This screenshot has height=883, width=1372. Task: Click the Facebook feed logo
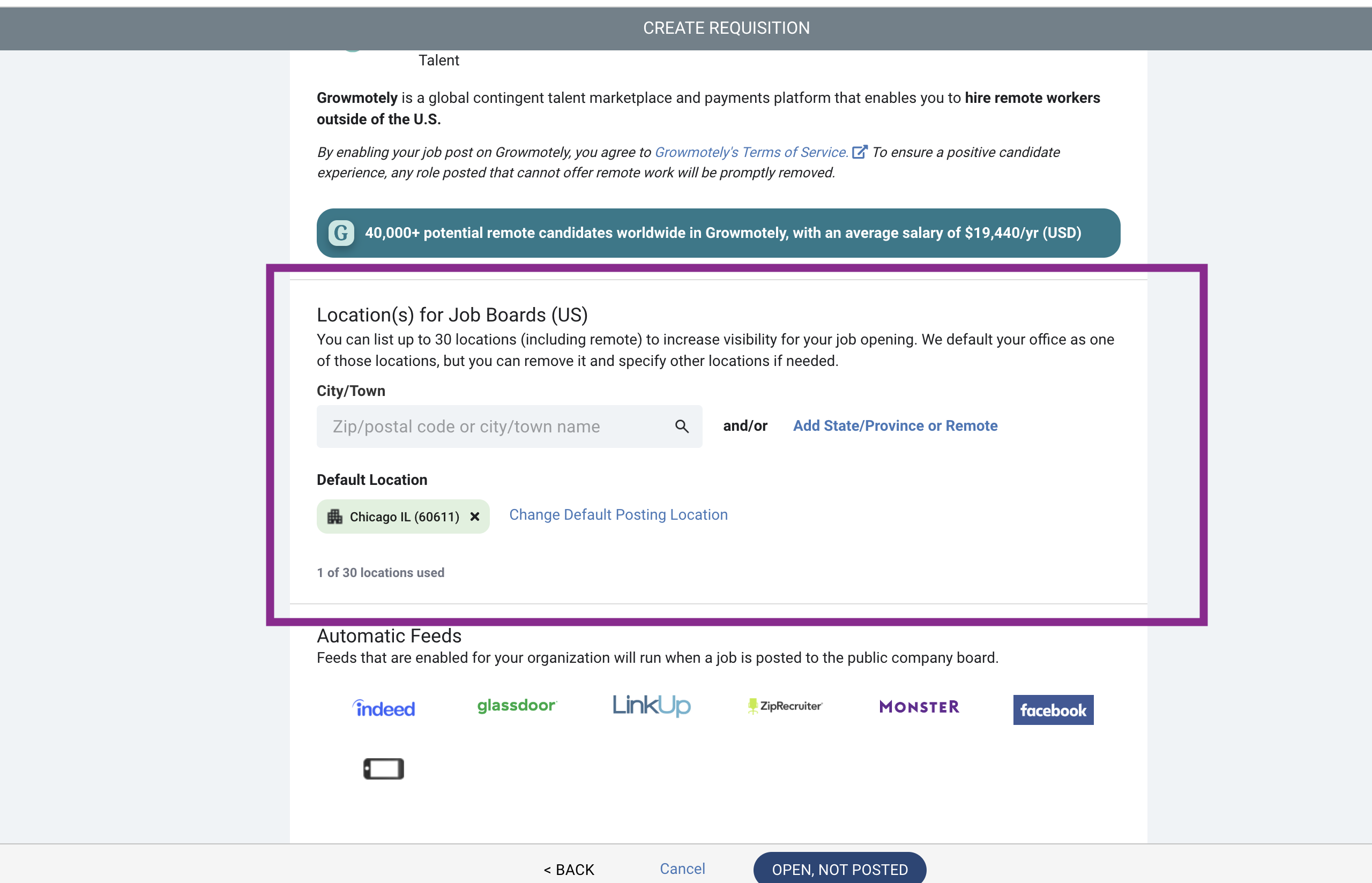(1053, 710)
